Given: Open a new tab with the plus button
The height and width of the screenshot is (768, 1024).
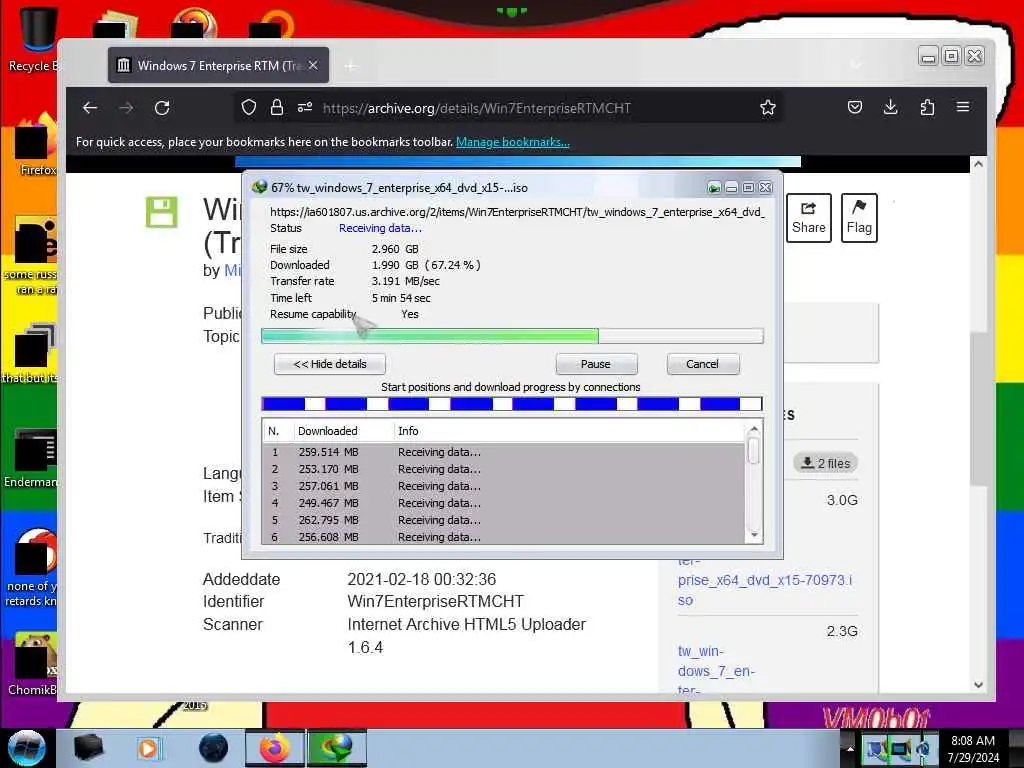Looking at the screenshot, I should tap(351, 66).
